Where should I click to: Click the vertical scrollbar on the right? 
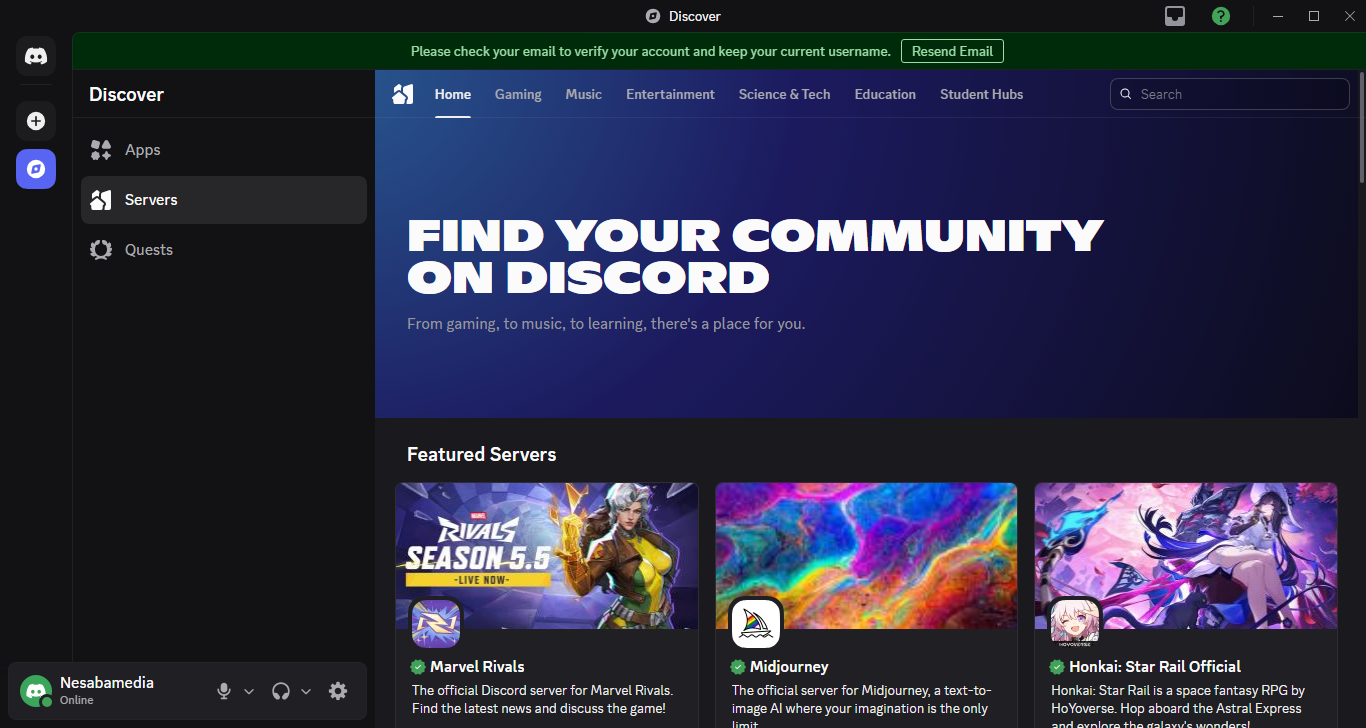coord(1361,130)
